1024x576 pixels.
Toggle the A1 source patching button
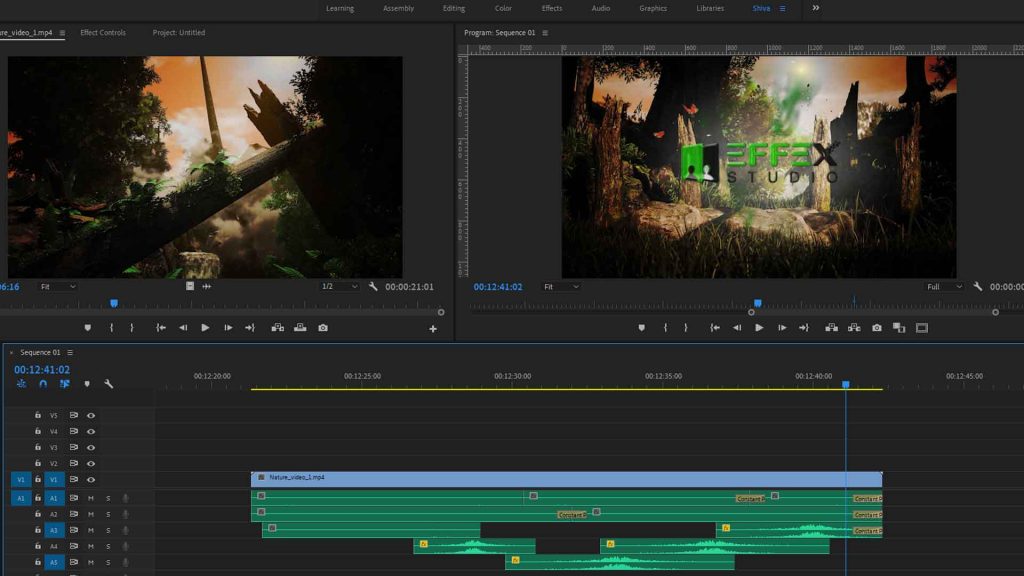click(21, 498)
